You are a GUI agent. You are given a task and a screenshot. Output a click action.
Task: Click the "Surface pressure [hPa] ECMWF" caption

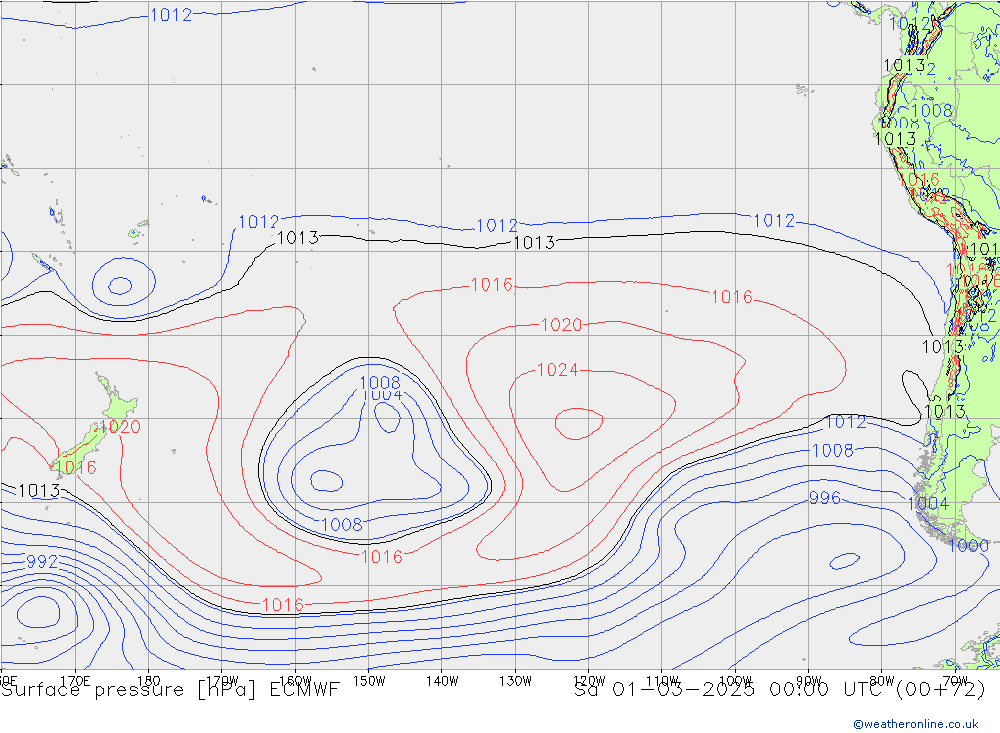tap(170, 690)
